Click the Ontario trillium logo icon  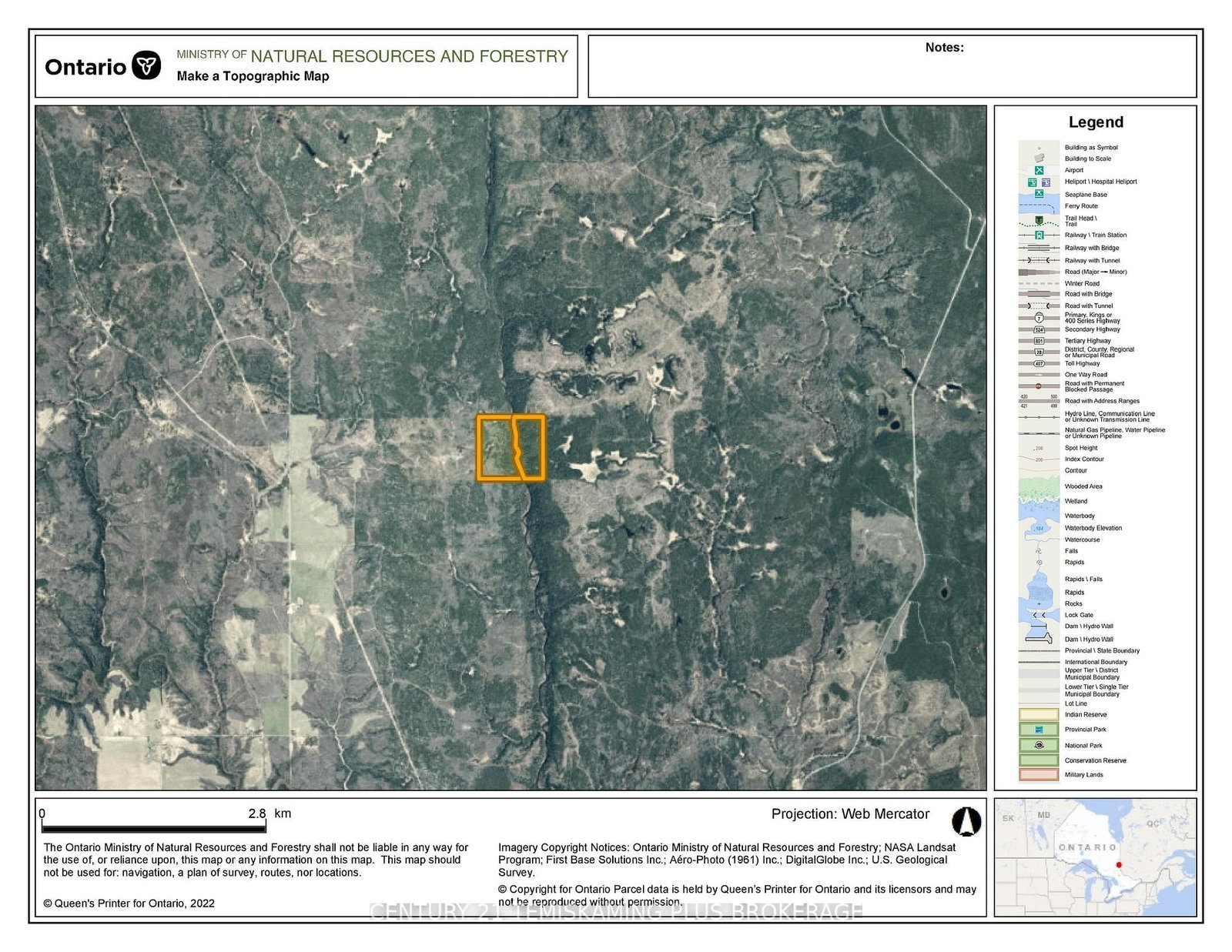(x=146, y=65)
